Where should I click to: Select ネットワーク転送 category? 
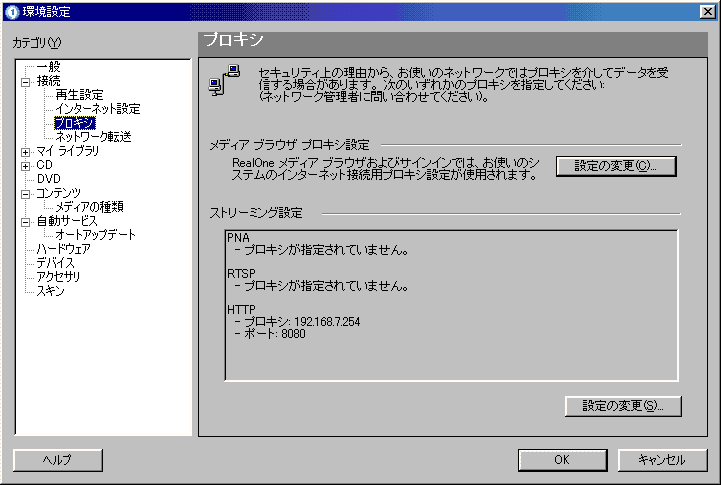coord(93,137)
